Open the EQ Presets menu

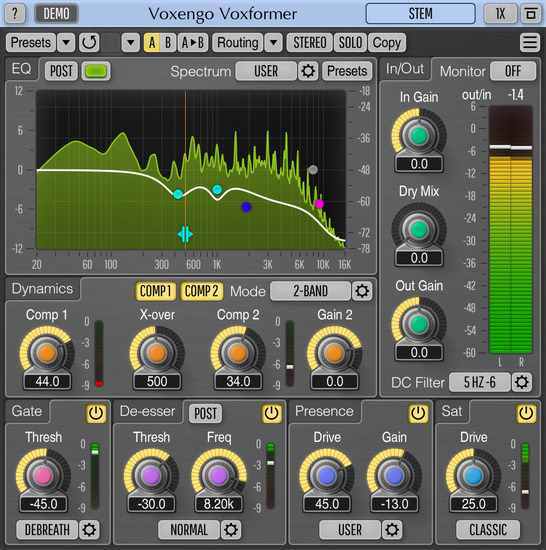[347, 71]
